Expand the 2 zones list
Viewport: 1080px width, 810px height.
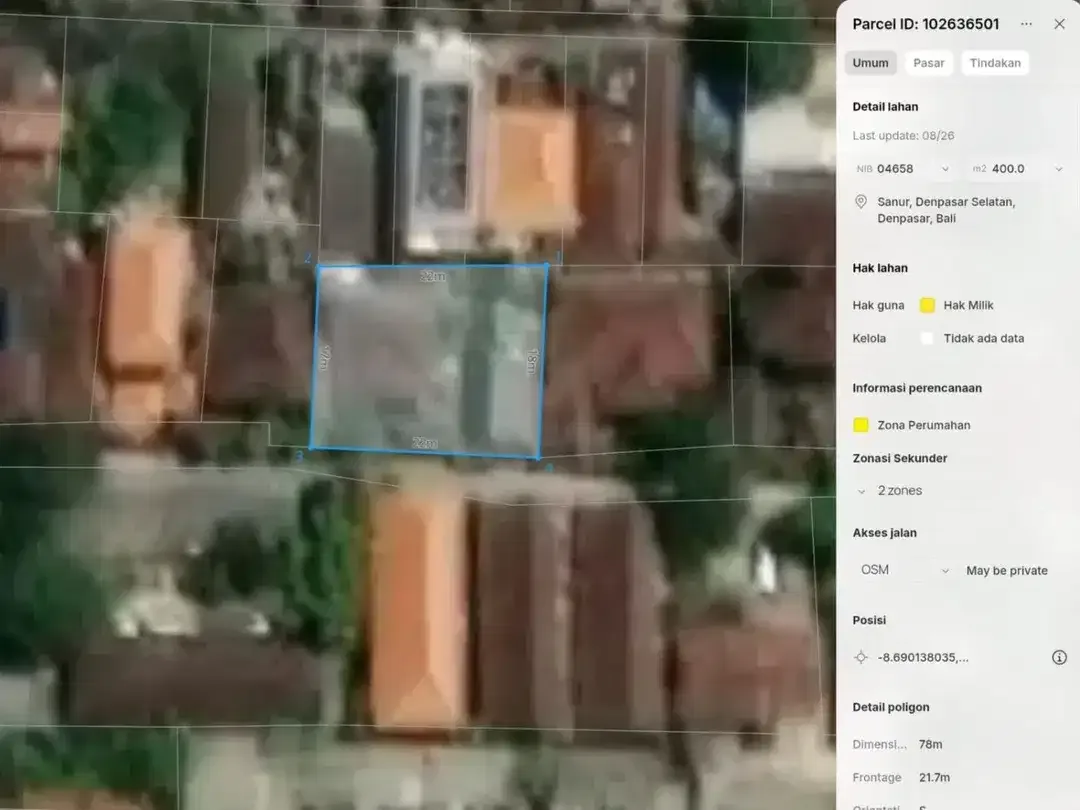coord(891,490)
